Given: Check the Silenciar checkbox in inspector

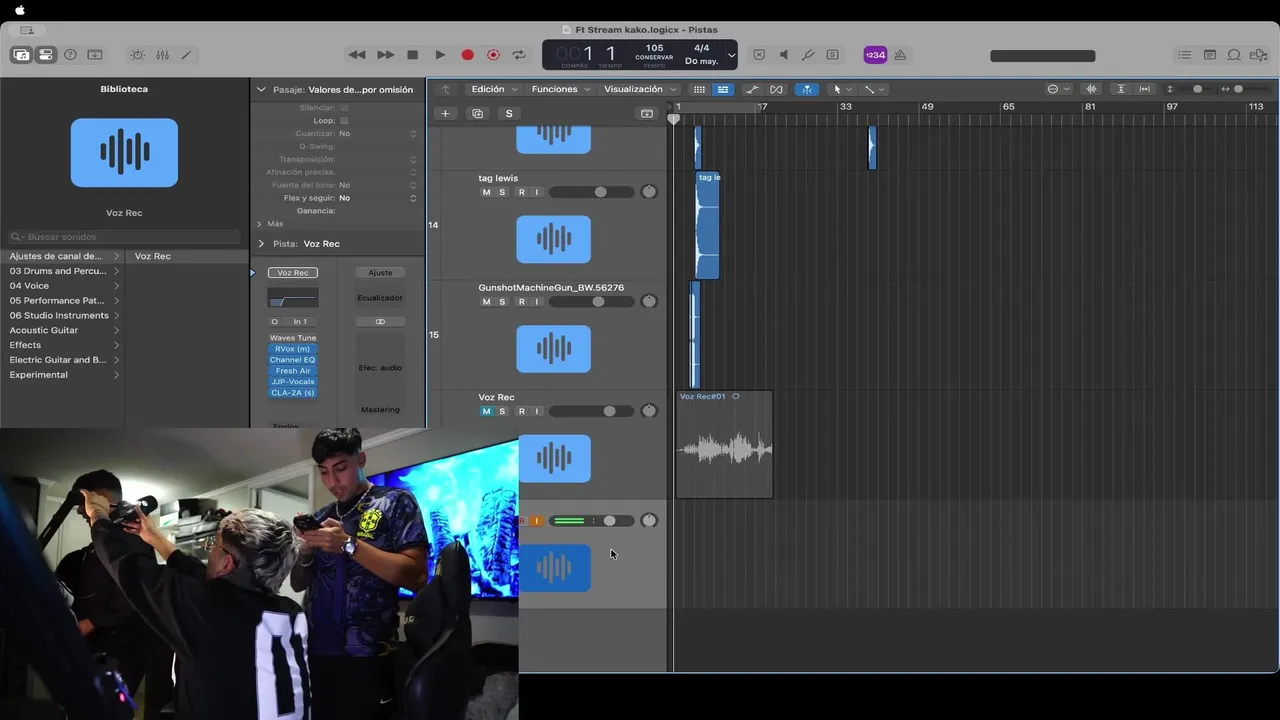Looking at the screenshot, I should click(344, 107).
